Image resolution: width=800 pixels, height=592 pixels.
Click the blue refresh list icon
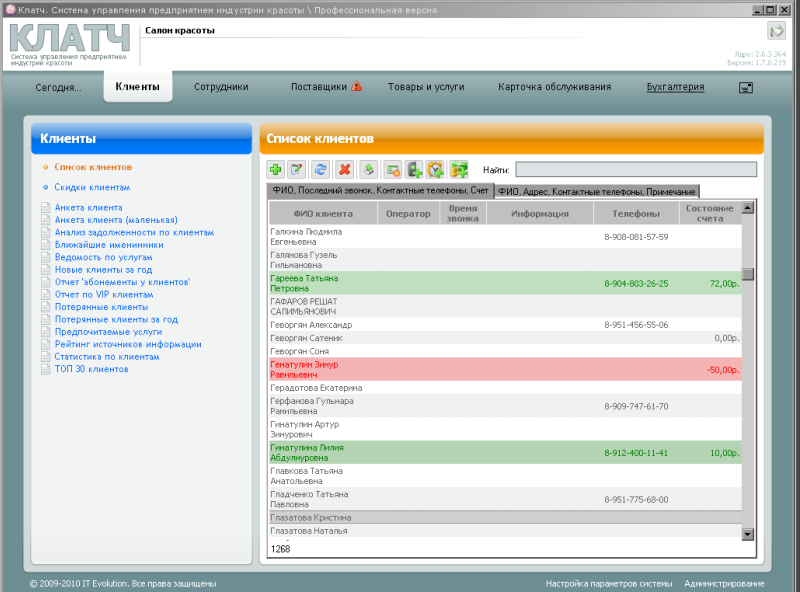(321, 170)
